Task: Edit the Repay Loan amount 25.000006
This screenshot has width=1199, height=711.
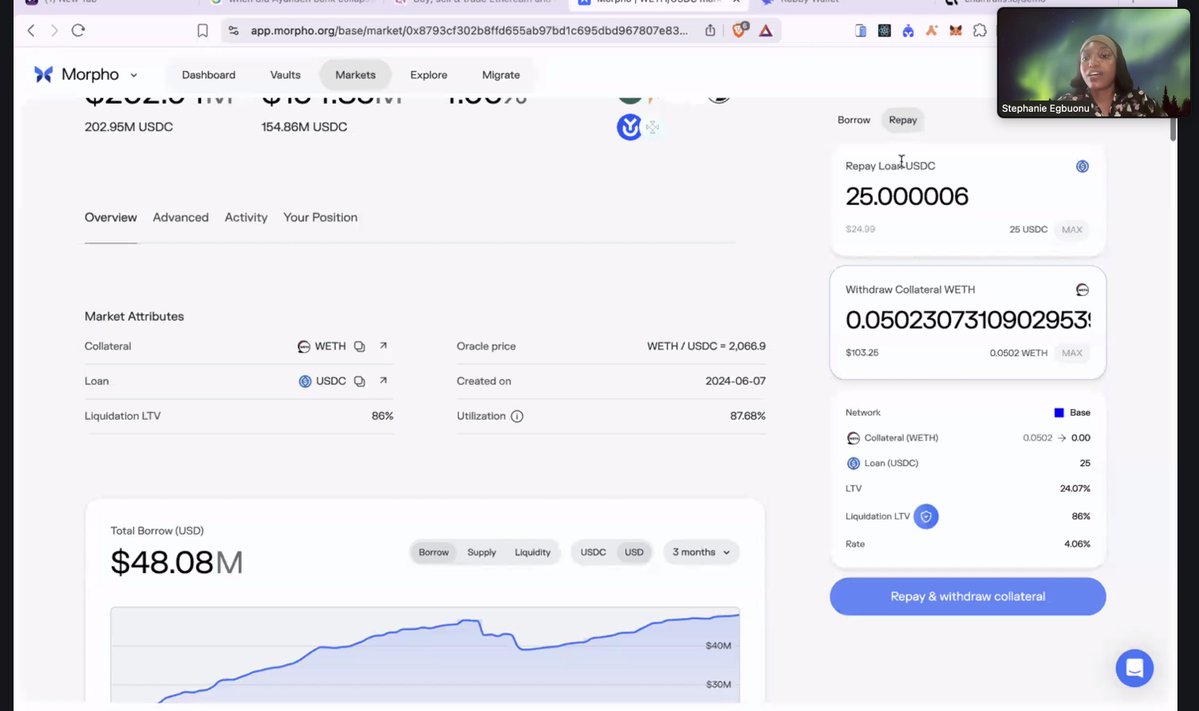Action: (907, 196)
